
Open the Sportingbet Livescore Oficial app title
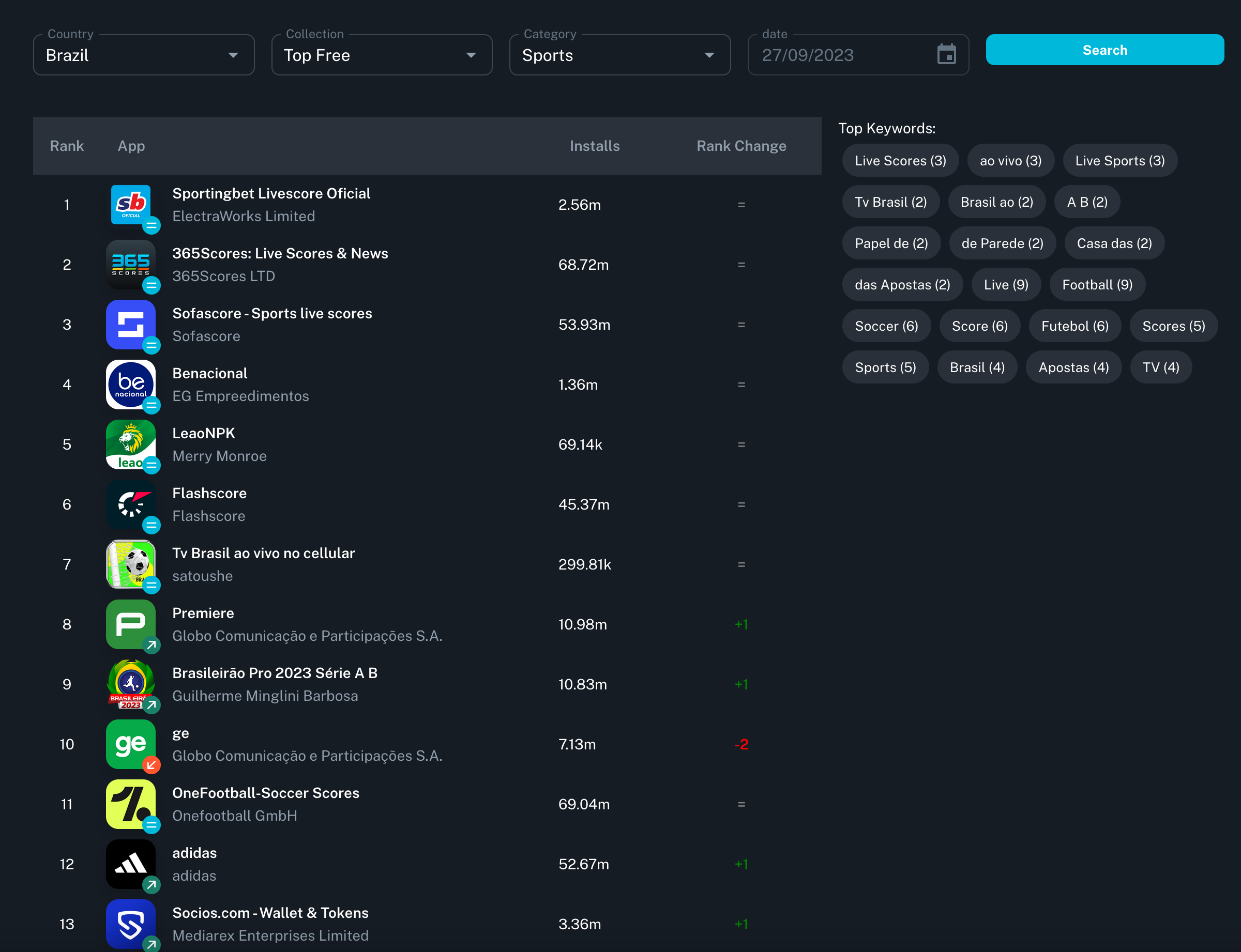pos(271,194)
